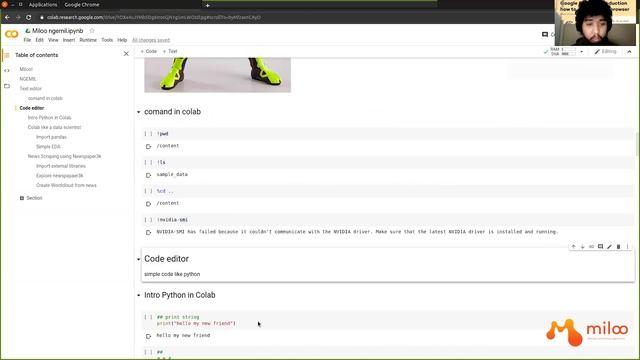Collapse the Intro Python in Colab section

coord(138,295)
